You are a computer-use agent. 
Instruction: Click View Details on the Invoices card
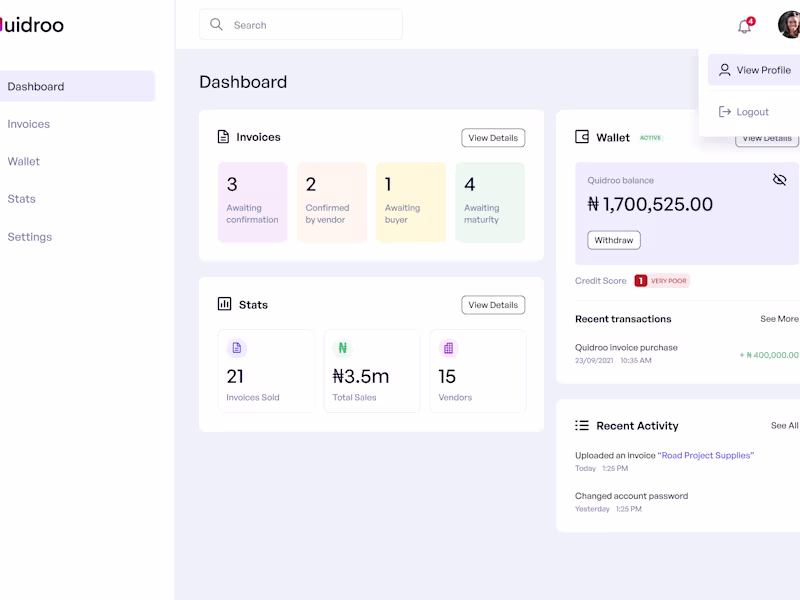pos(493,138)
